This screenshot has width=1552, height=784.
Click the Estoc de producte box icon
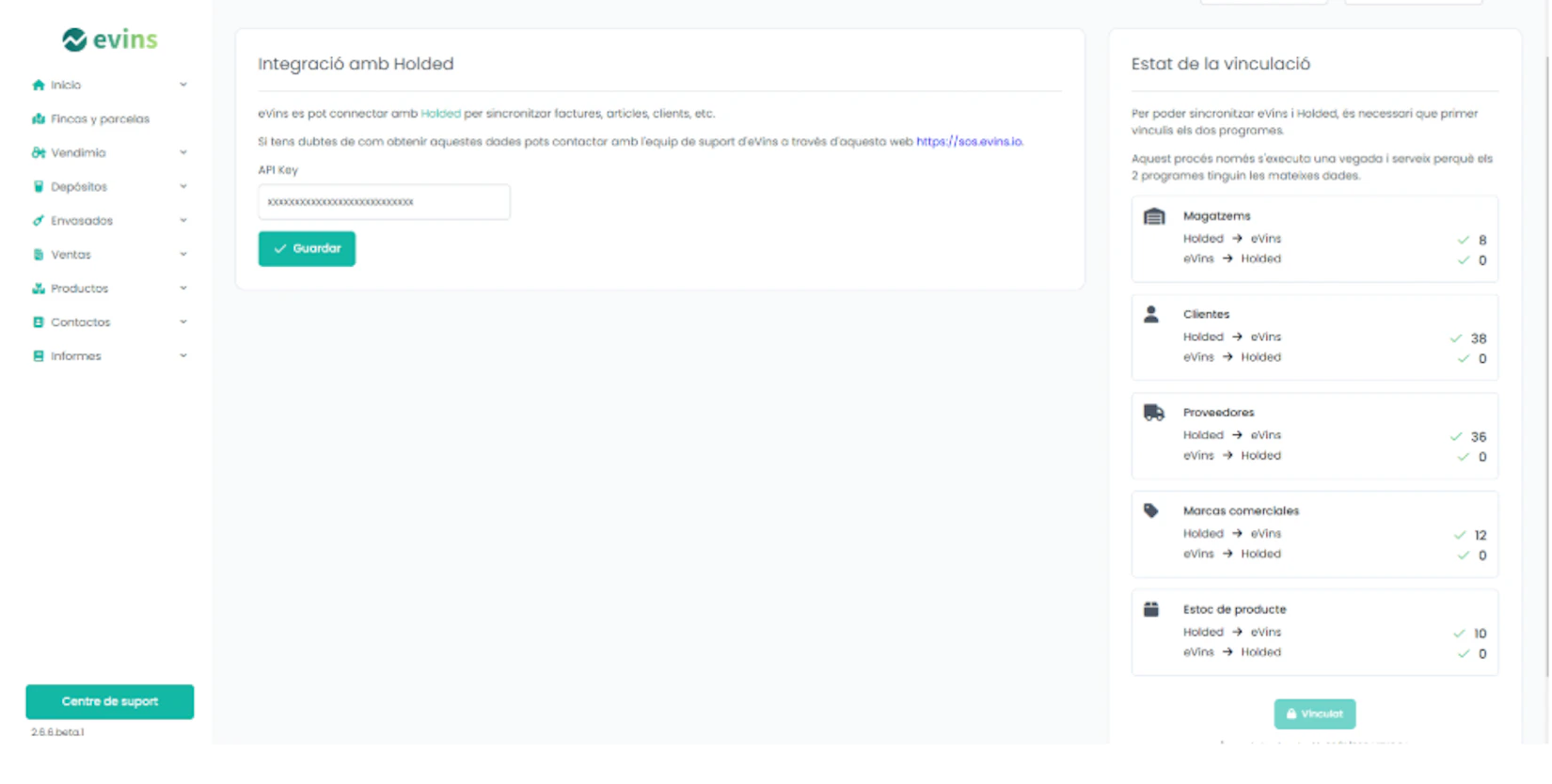[1151, 609]
